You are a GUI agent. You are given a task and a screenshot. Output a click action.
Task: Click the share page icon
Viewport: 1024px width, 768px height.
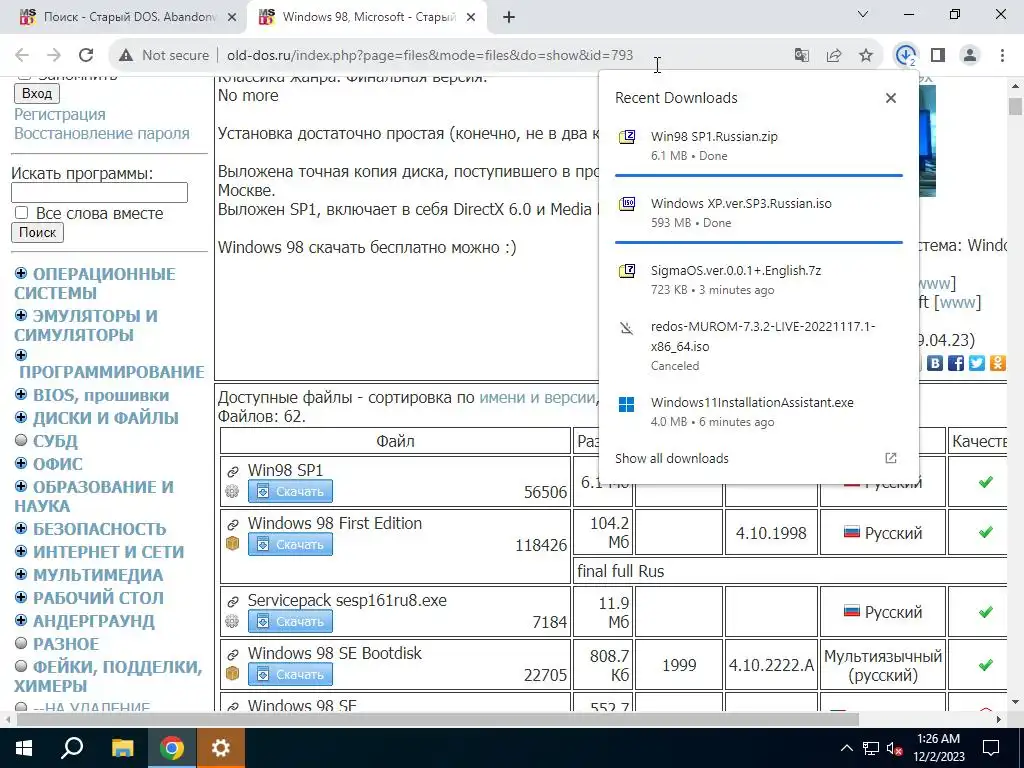coord(834,56)
